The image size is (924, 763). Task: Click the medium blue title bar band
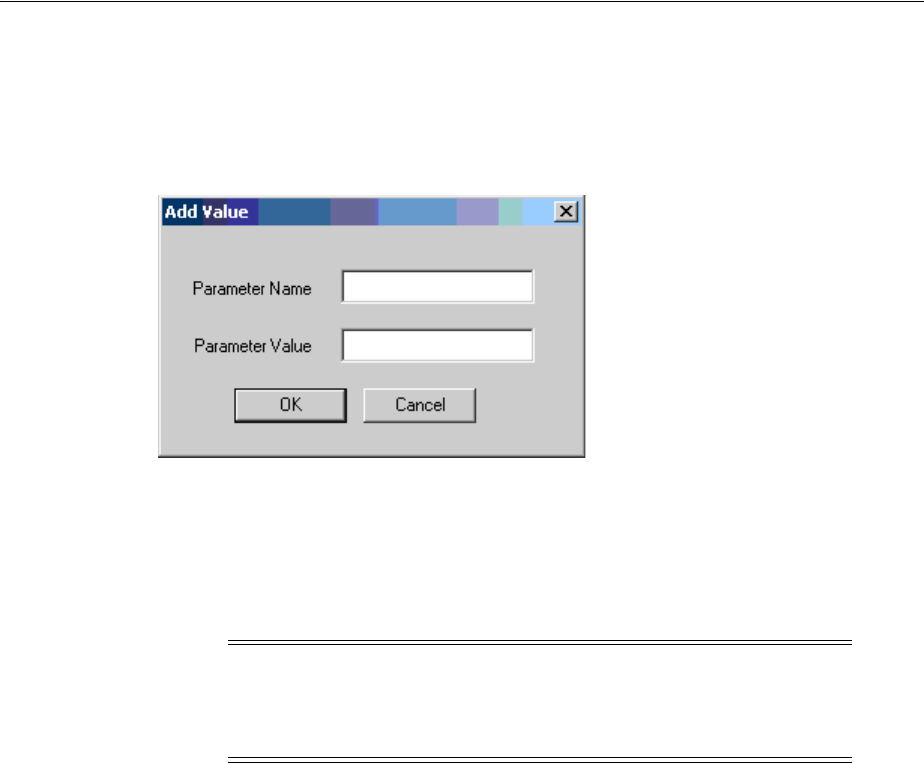pyautogui.click(x=417, y=212)
